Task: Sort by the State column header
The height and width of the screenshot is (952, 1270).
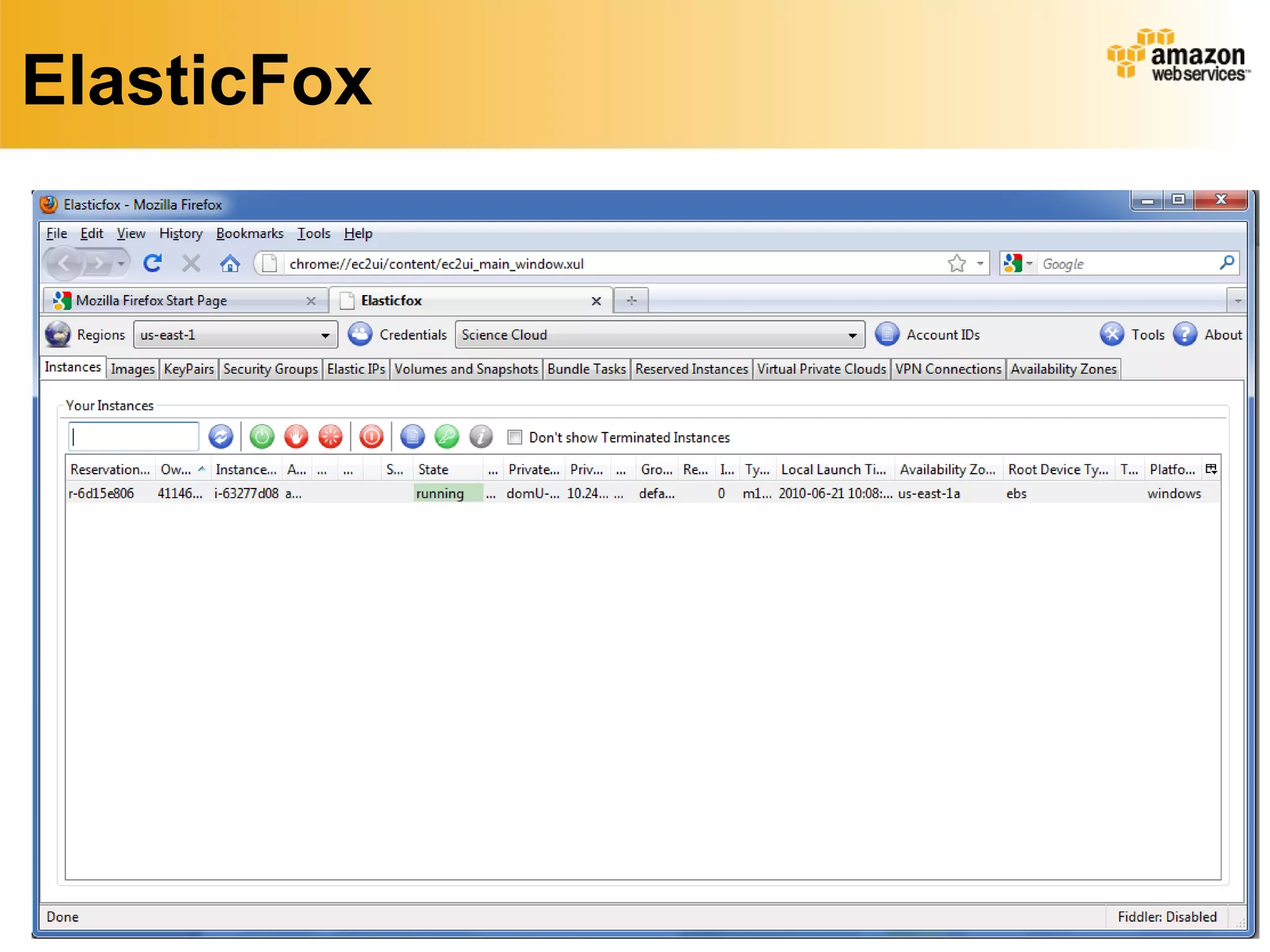Action: (448, 469)
